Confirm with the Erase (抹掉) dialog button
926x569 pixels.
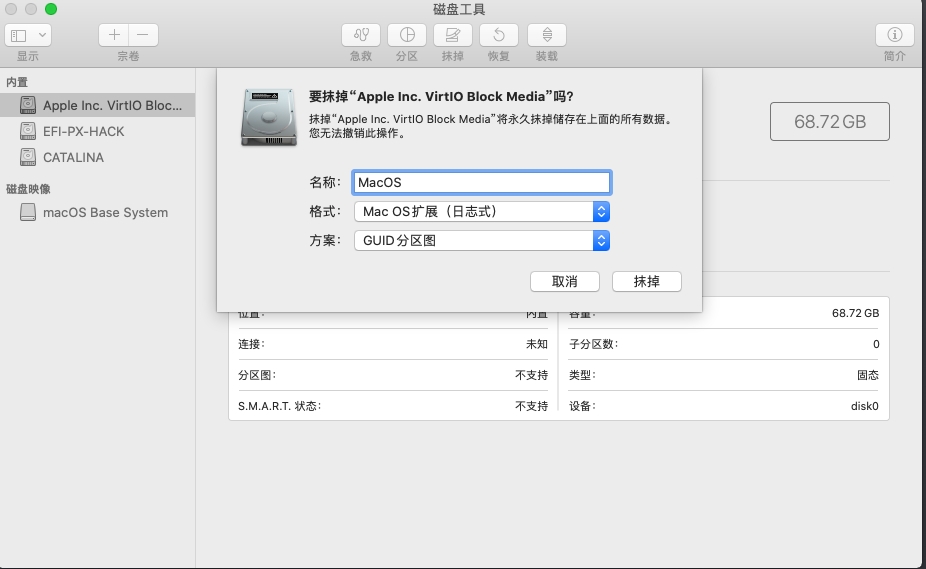tap(647, 281)
